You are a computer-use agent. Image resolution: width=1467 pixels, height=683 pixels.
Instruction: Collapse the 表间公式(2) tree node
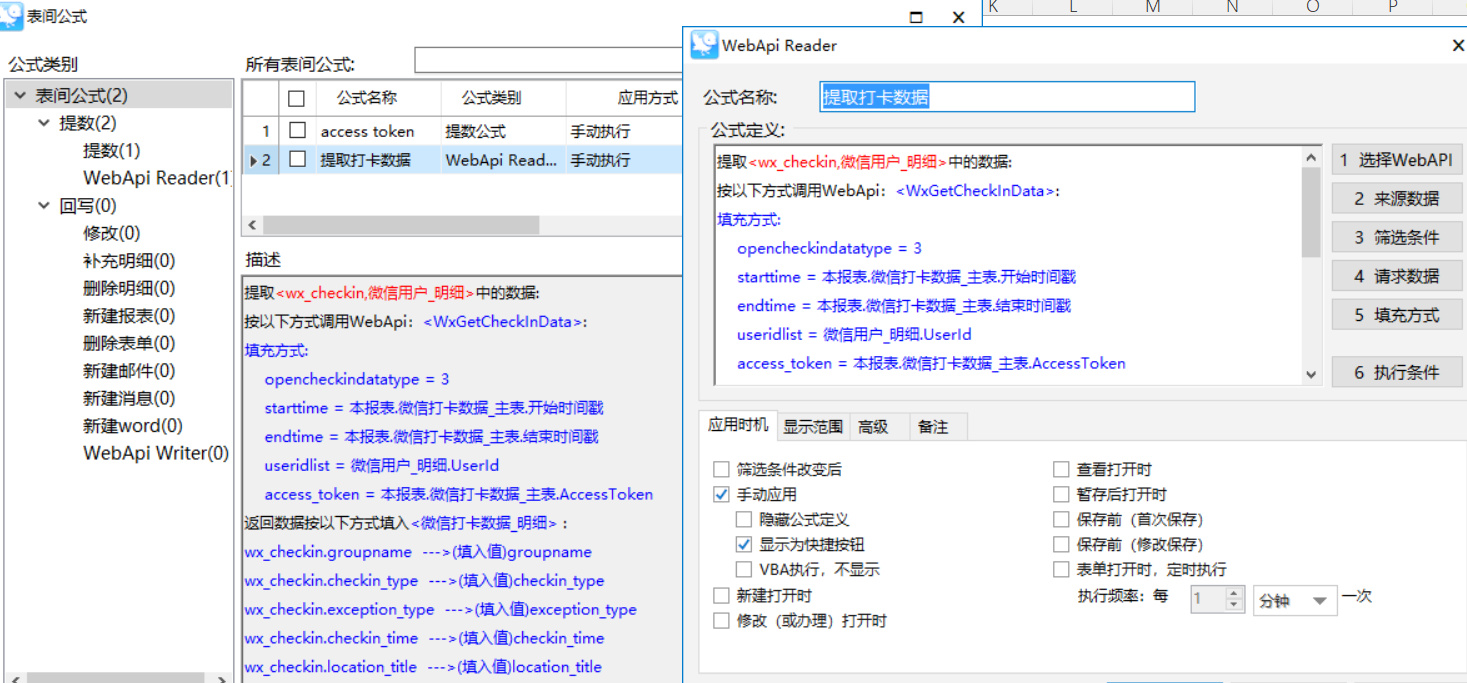tap(19, 96)
